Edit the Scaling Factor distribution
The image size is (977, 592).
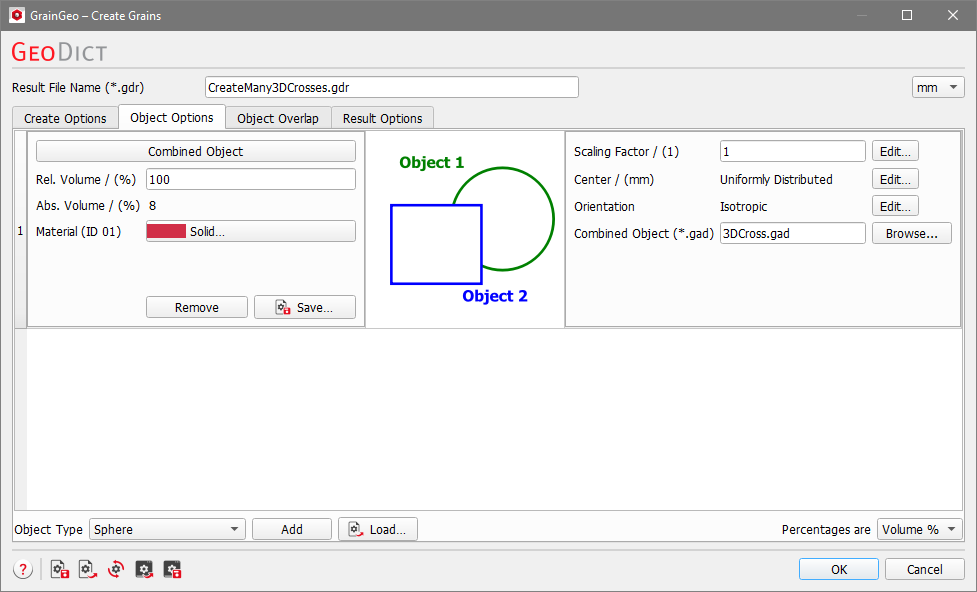point(895,151)
